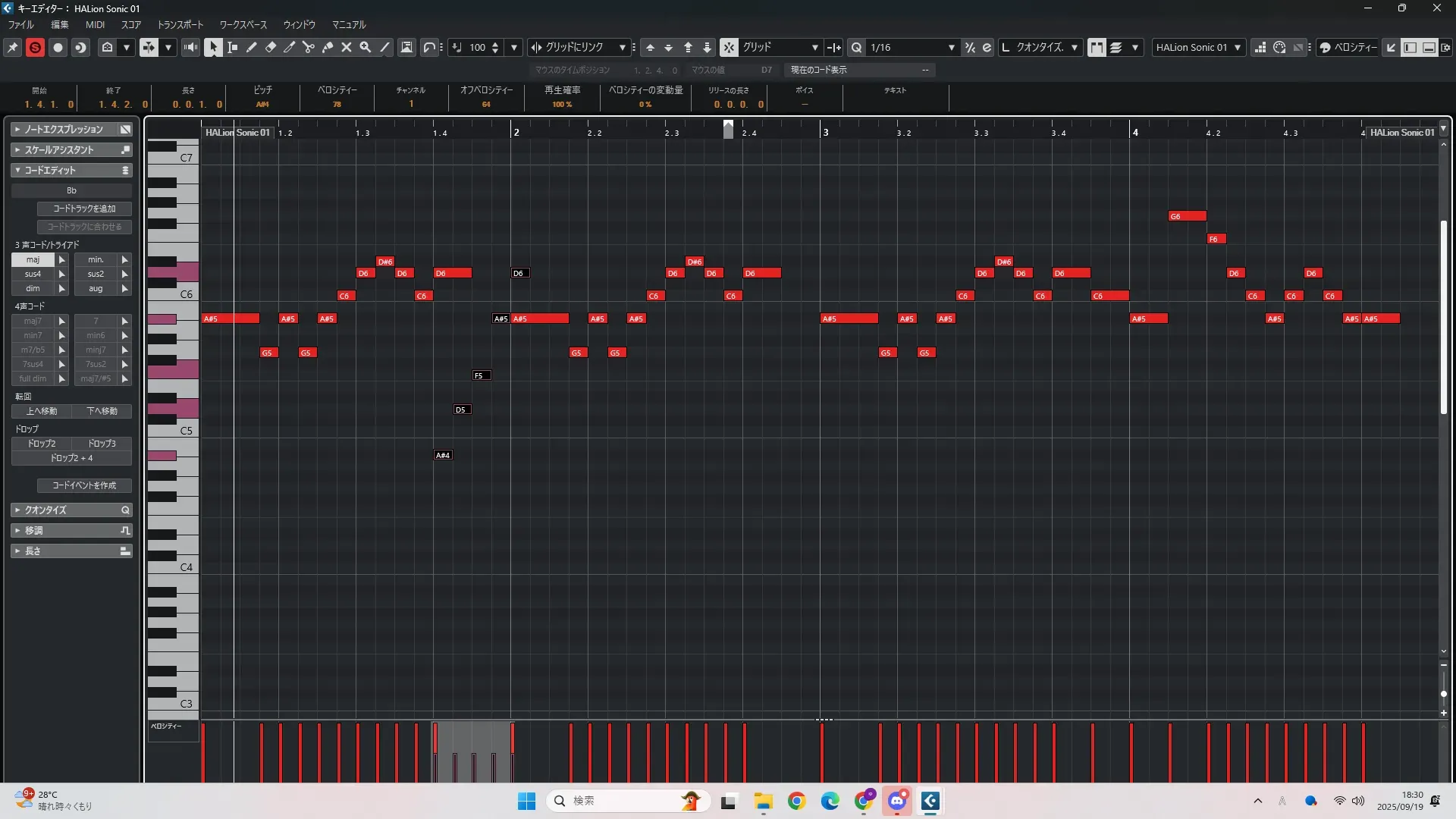Toggle the Snap grid on/off button
Image resolution: width=1456 pixels, height=819 pixels.
coord(729,47)
